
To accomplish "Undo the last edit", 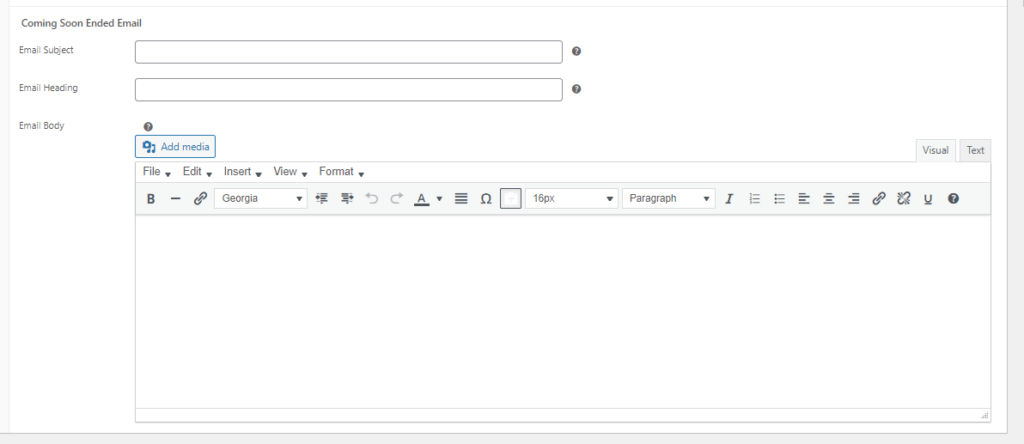I will tap(372, 198).
